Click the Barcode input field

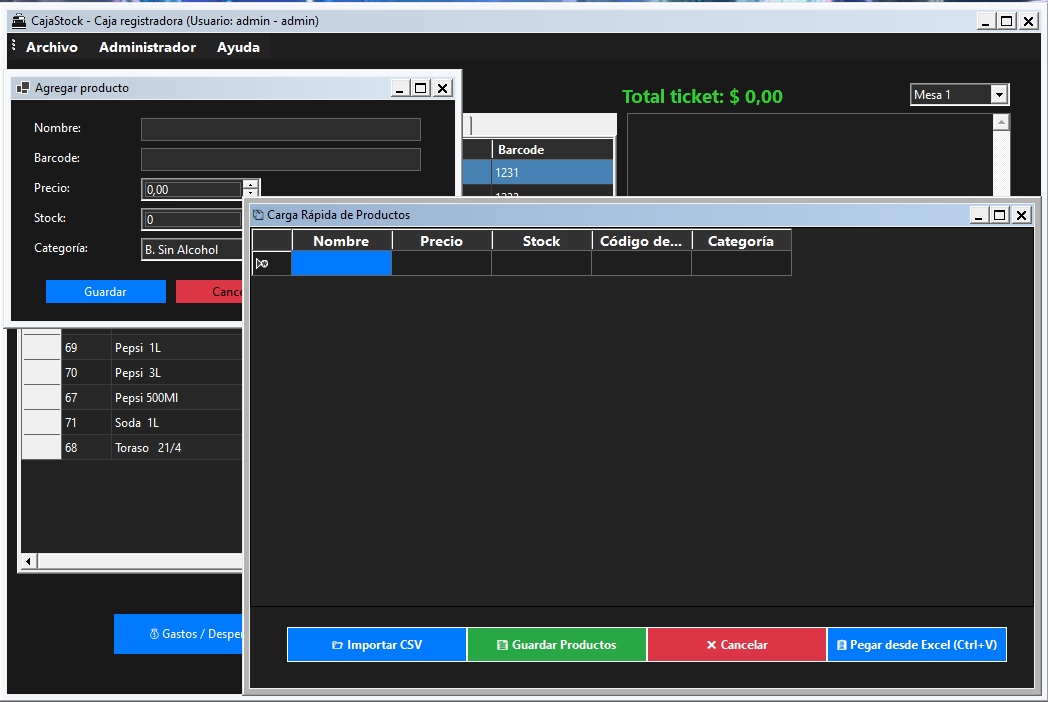(x=280, y=159)
